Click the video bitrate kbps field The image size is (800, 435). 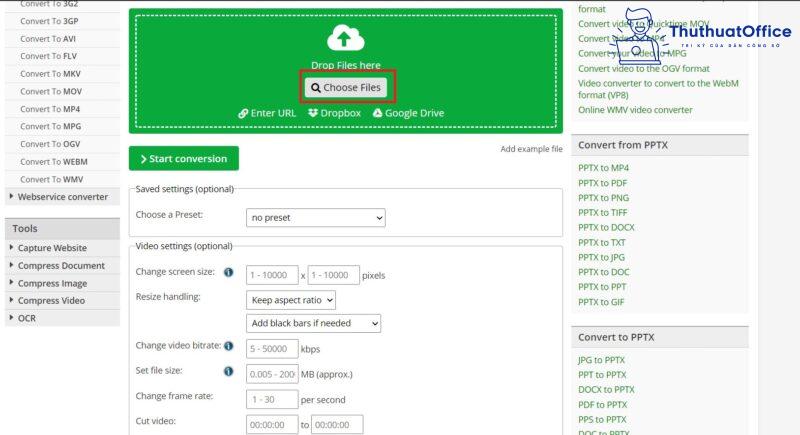tap(272, 349)
